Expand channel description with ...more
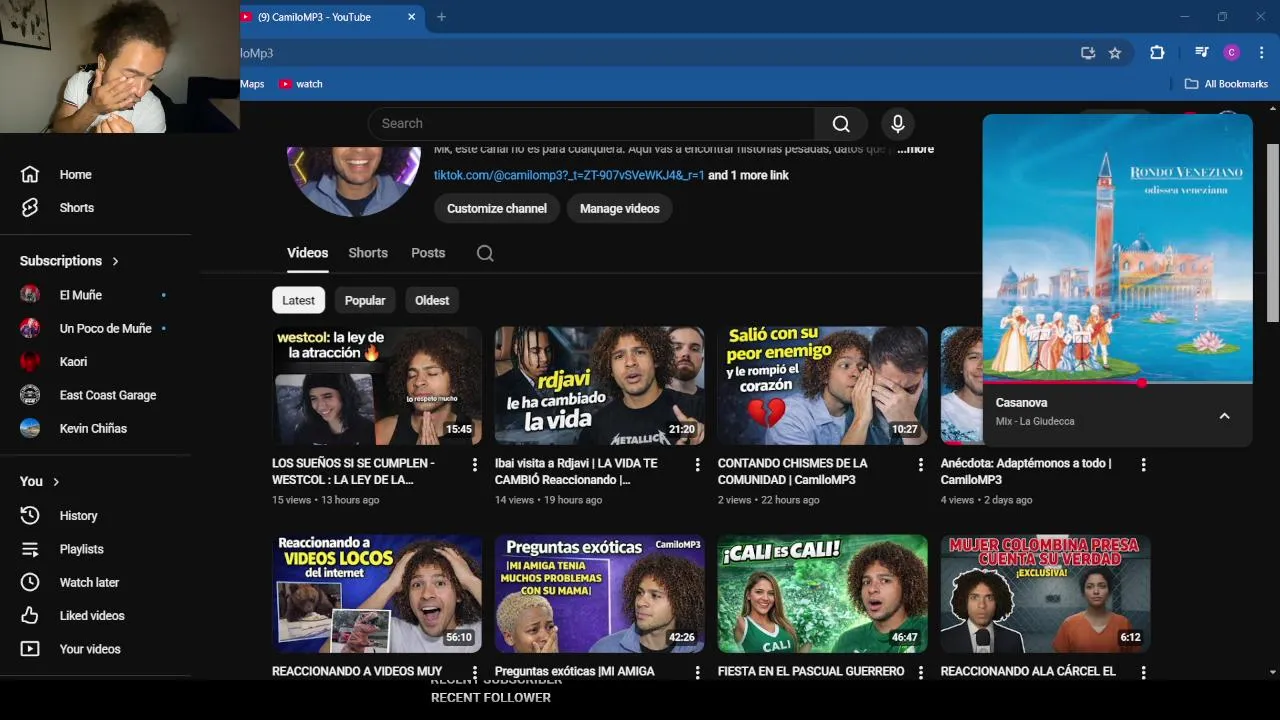 pyautogui.click(x=915, y=149)
